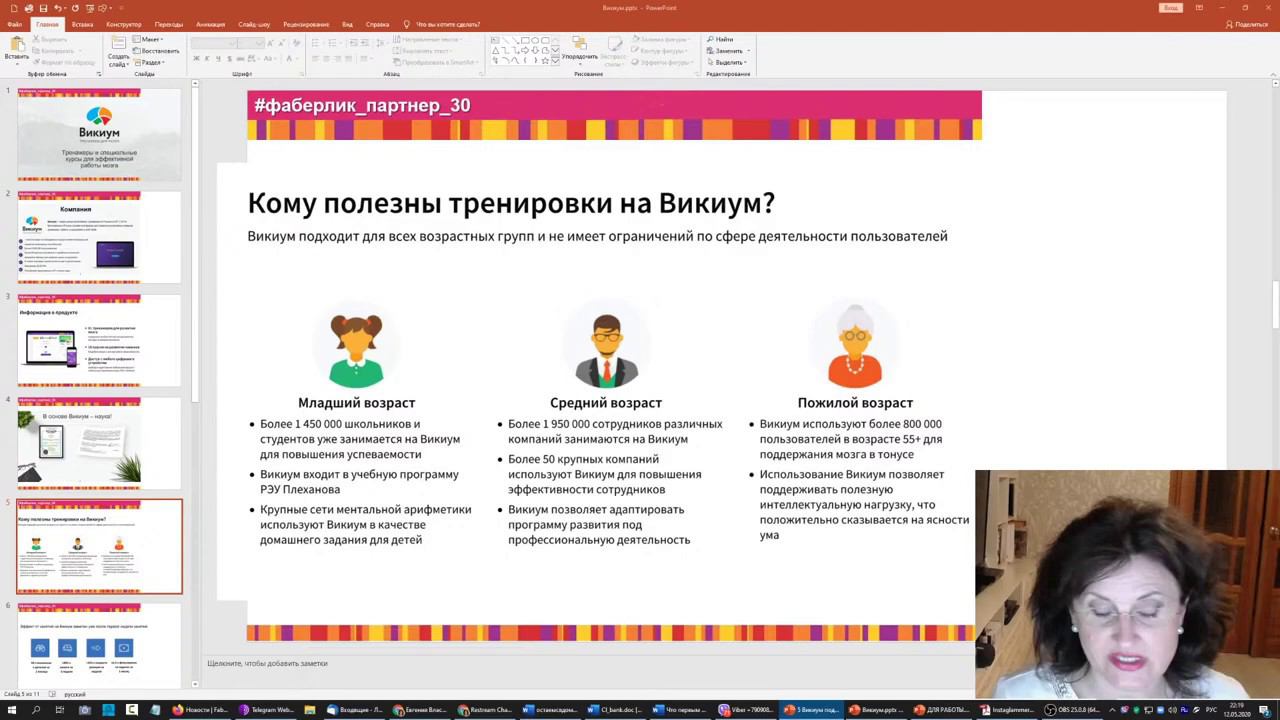This screenshot has height=720, width=1280.
Task: Click the heading 'Младший возраст'
Action: pyautogui.click(x=356, y=403)
